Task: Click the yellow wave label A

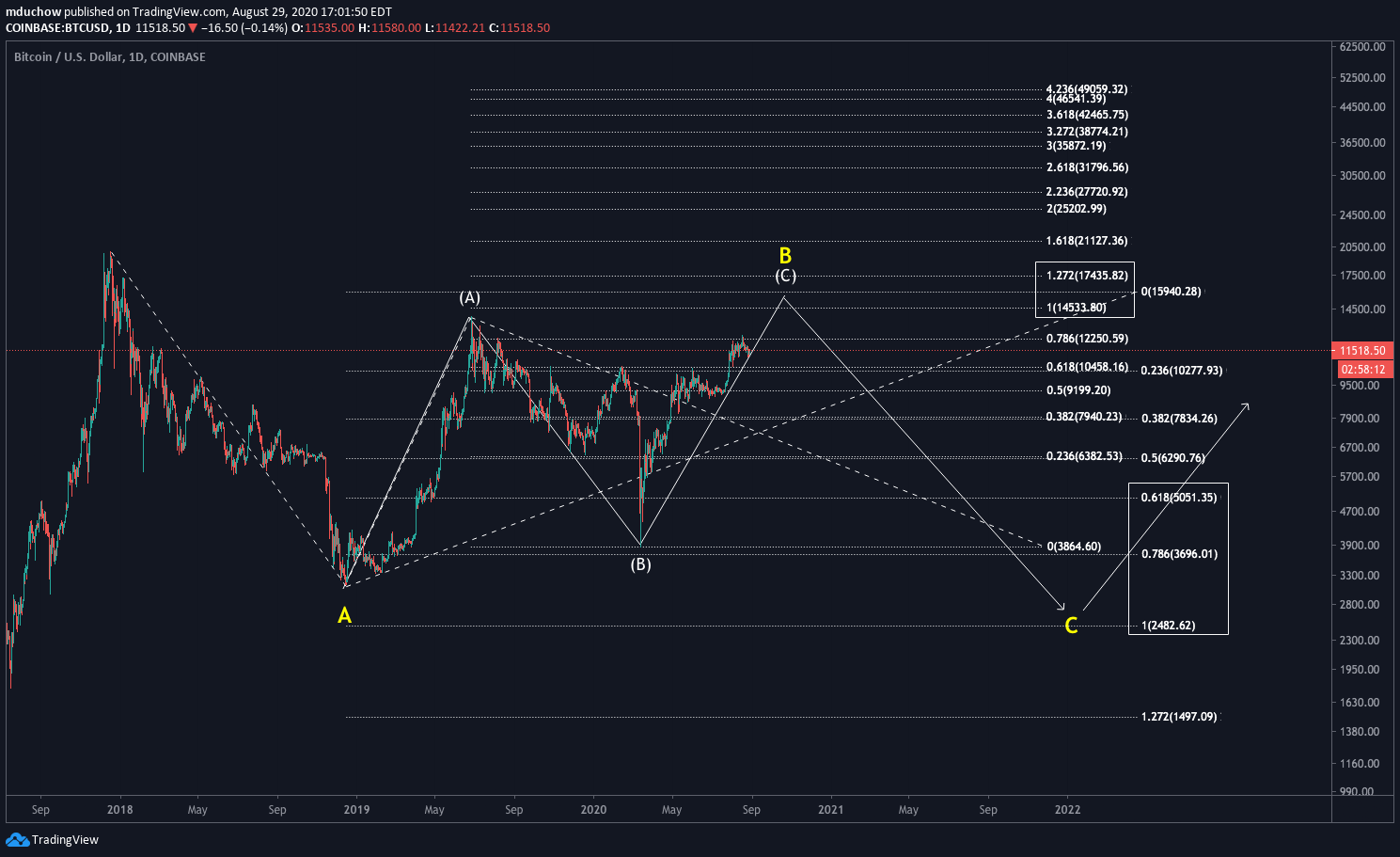Action: pyautogui.click(x=345, y=615)
